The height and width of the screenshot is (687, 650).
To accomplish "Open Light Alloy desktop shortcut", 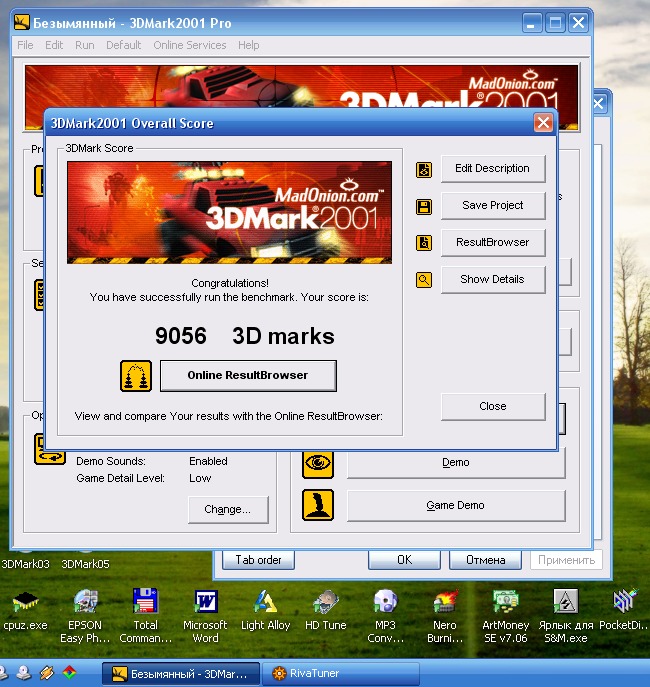I will coord(265,601).
